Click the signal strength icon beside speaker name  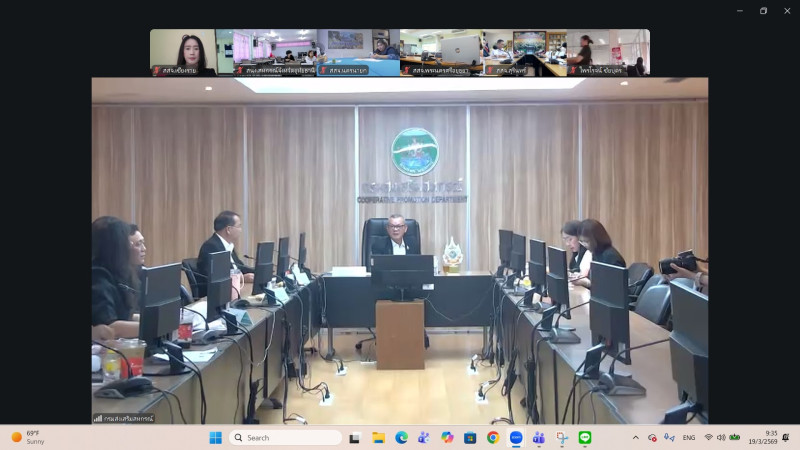pos(98,418)
